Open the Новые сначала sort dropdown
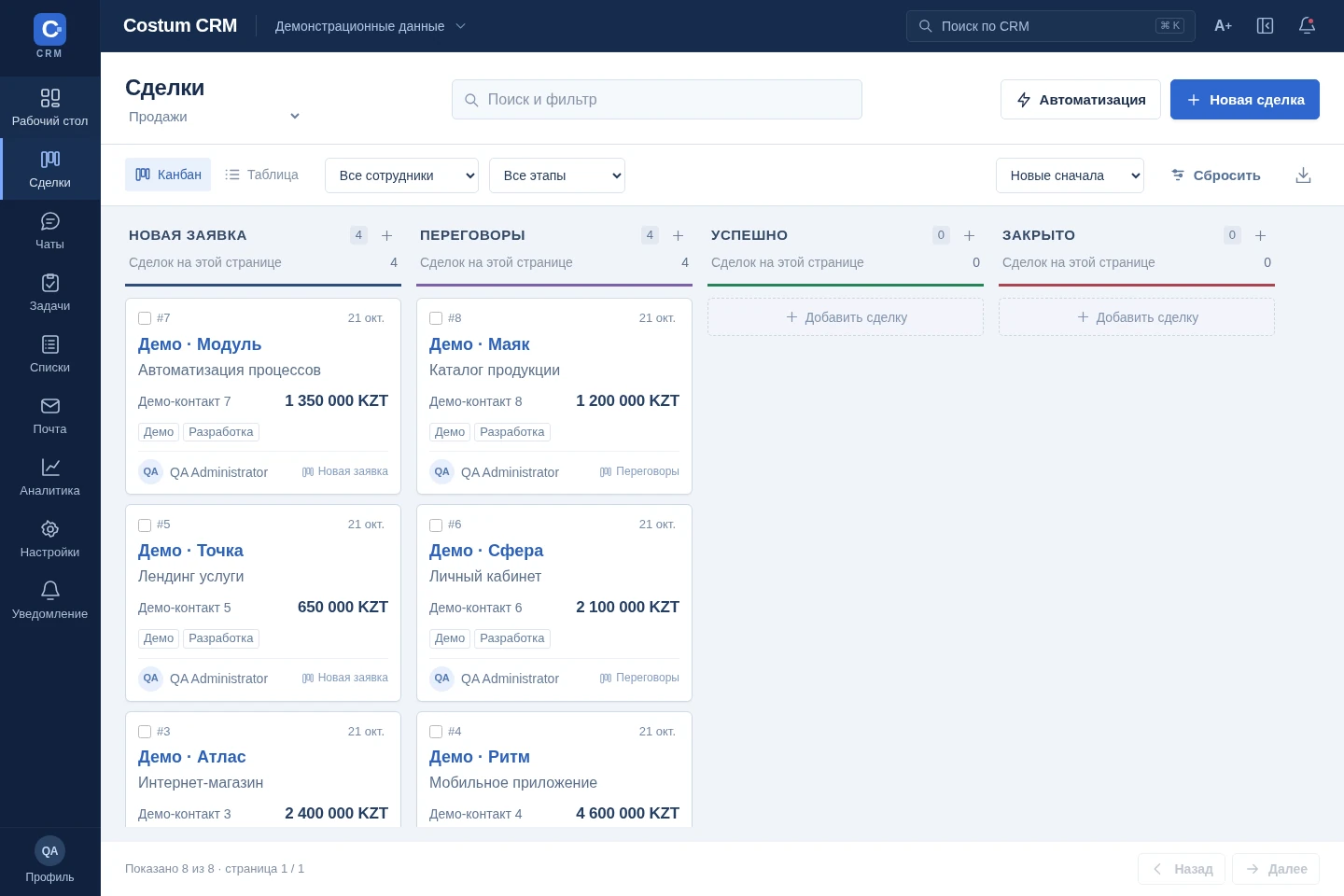The width and height of the screenshot is (1344, 896). (x=1070, y=175)
